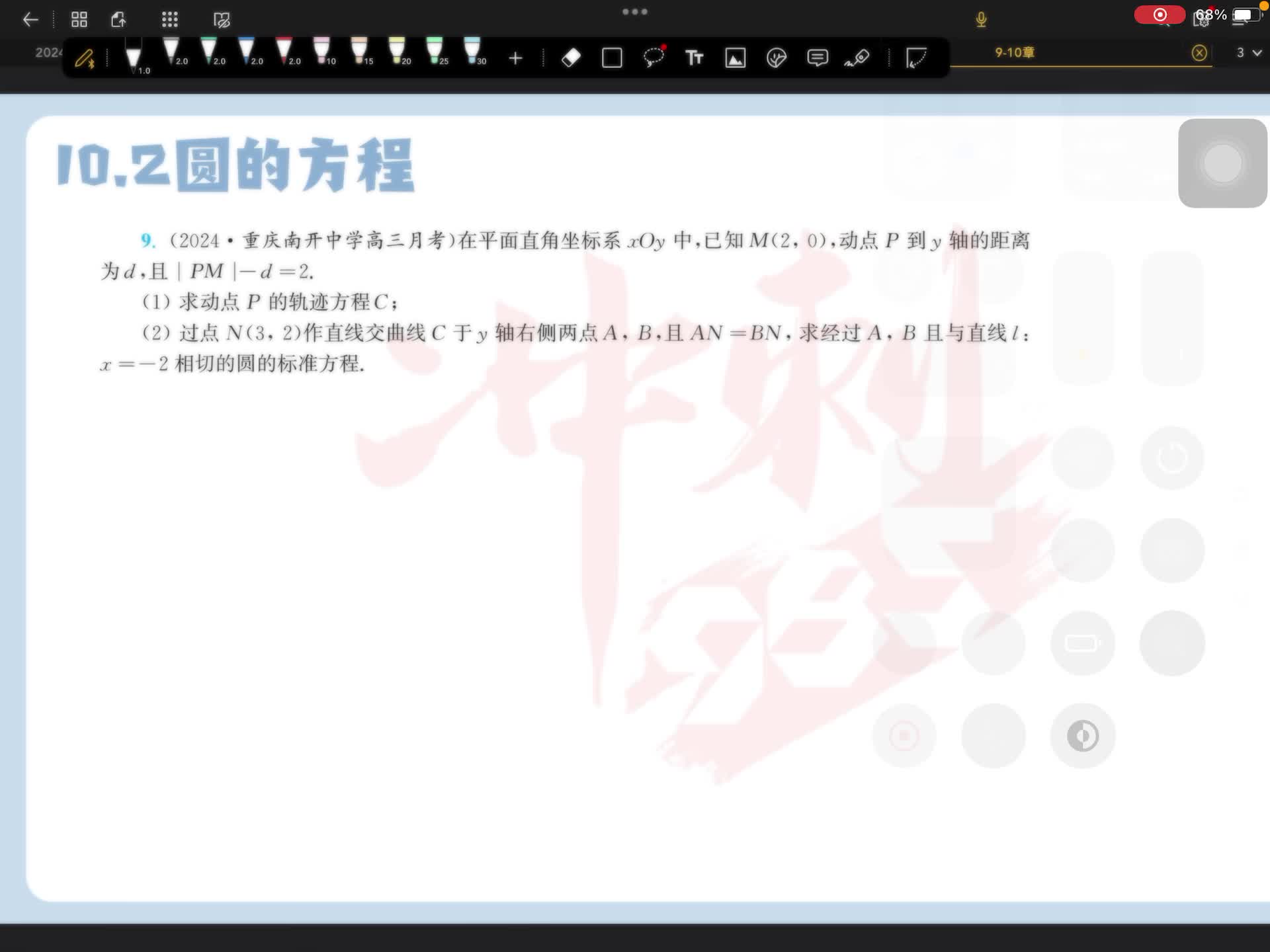Toggle stylus Bluetooth pen mode

click(x=85, y=59)
